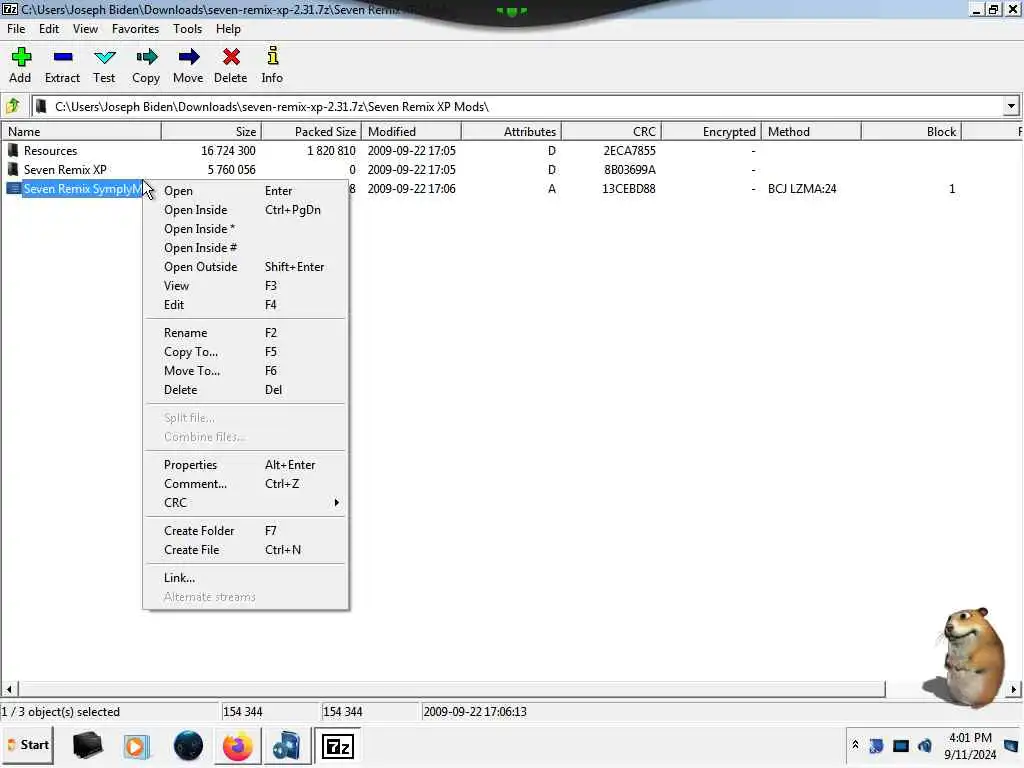Click the up-folder arrow beside address bar
The width and height of the screenshot is (1024, 768).
(13, 106)
